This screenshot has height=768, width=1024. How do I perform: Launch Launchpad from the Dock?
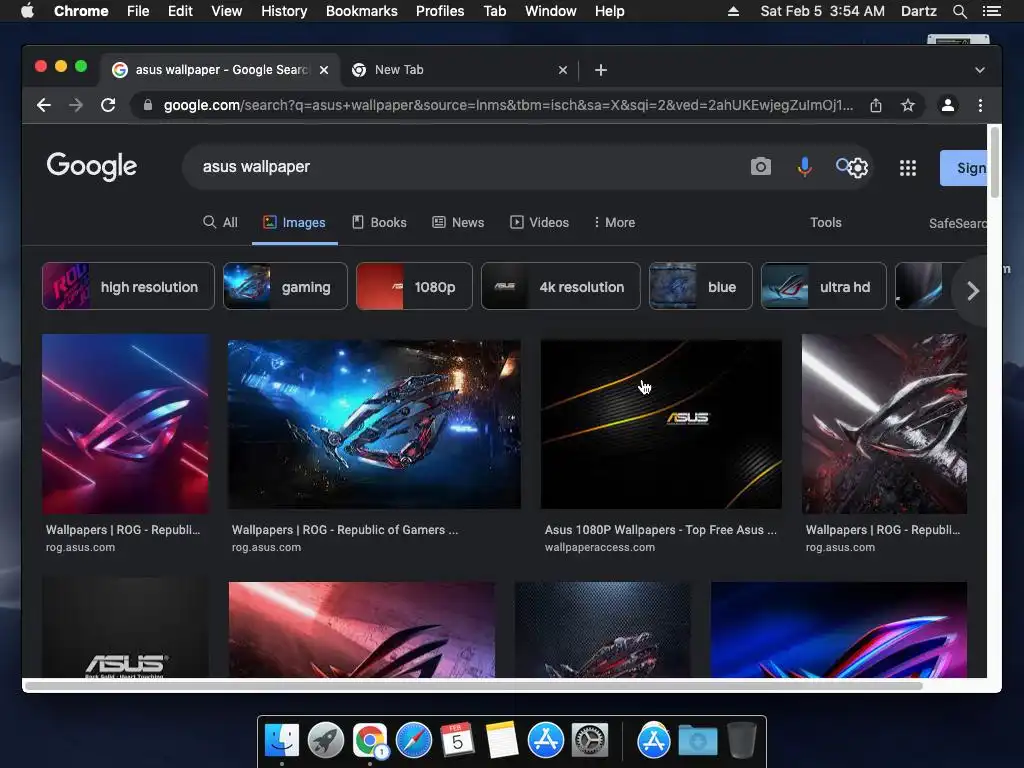[326, 741]
